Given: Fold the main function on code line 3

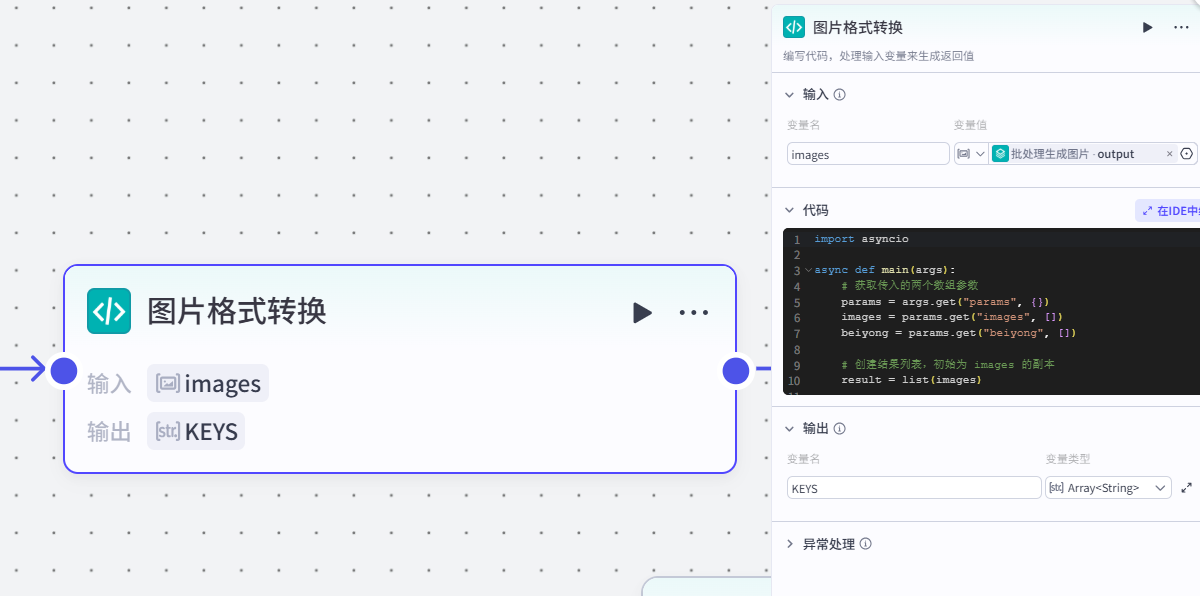Looking at the screenshot, I should (808, 270).
